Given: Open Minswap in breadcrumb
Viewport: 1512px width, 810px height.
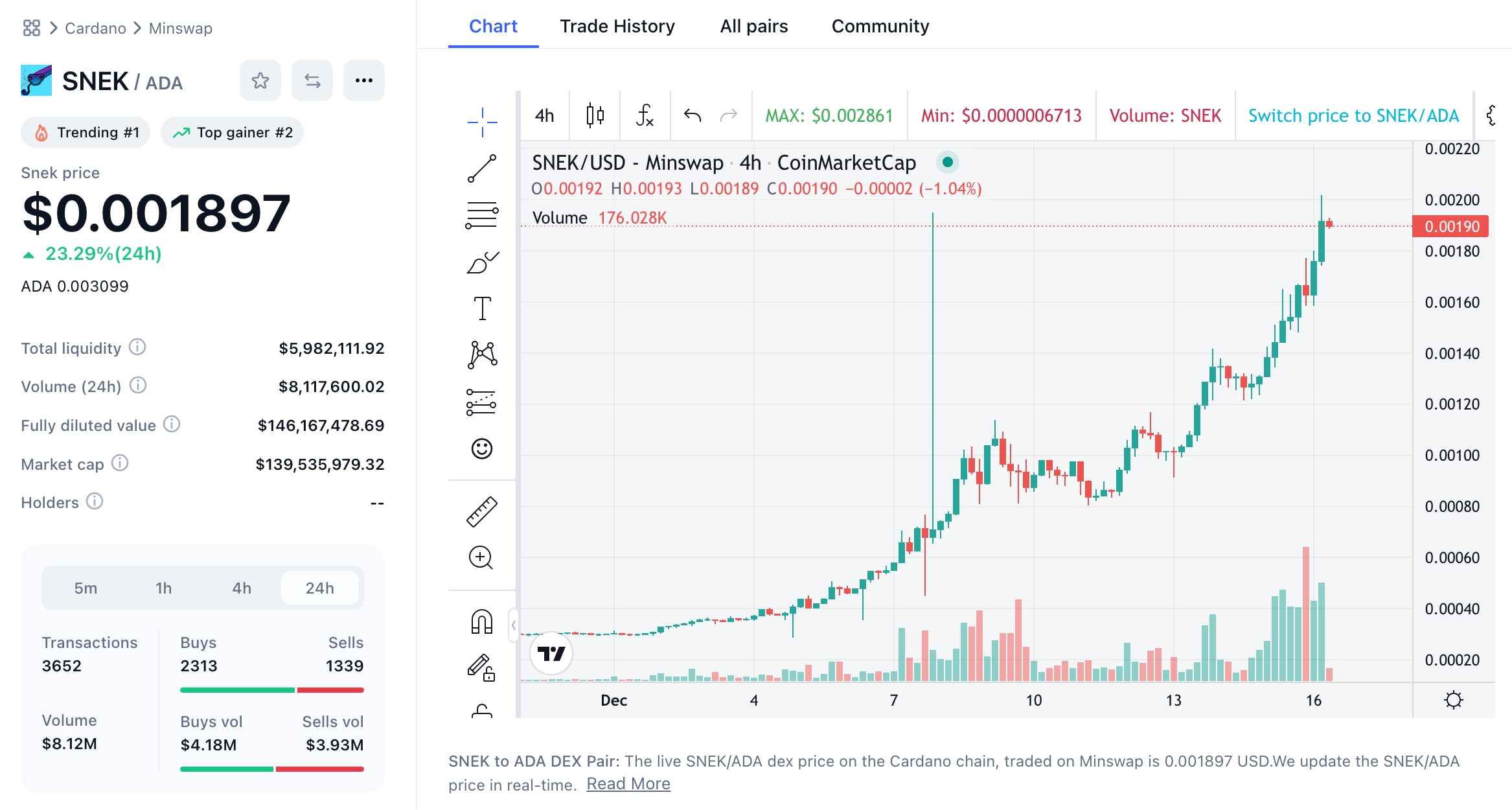Looking at the screenshot, I should pos(181,29).
